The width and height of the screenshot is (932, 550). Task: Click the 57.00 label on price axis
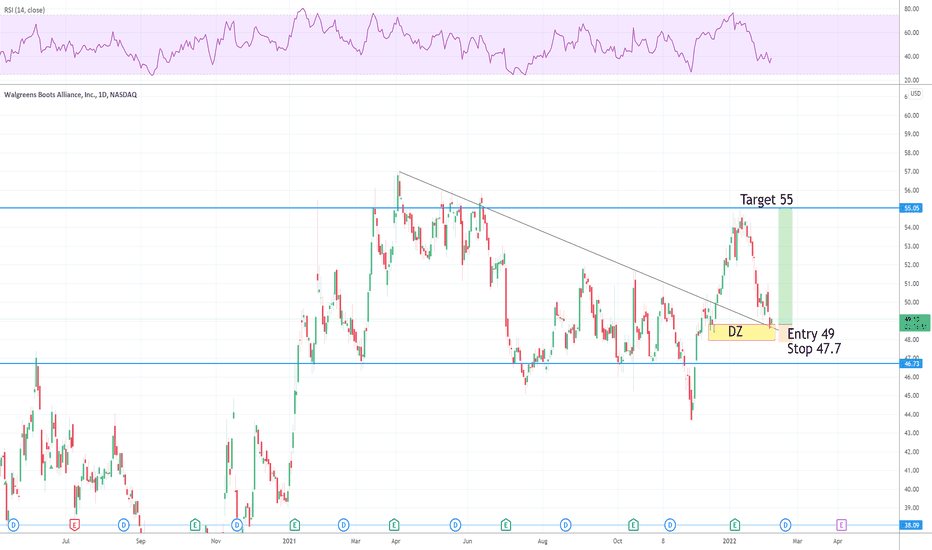(x=911, y=171)
